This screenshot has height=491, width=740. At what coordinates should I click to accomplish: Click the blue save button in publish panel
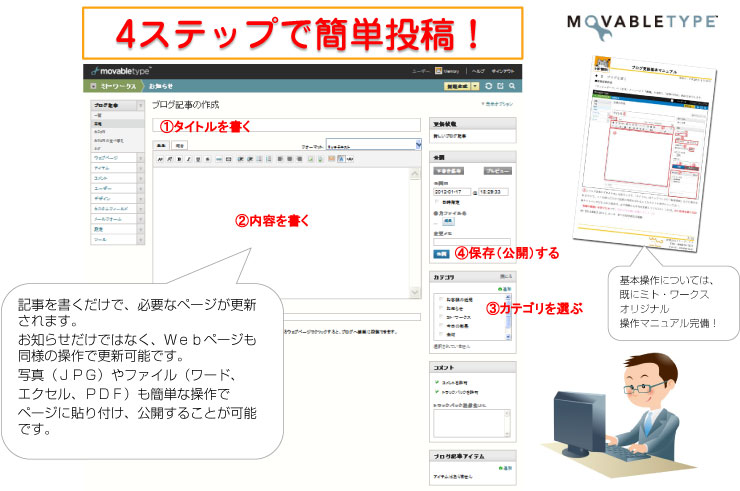coord(441,254)
